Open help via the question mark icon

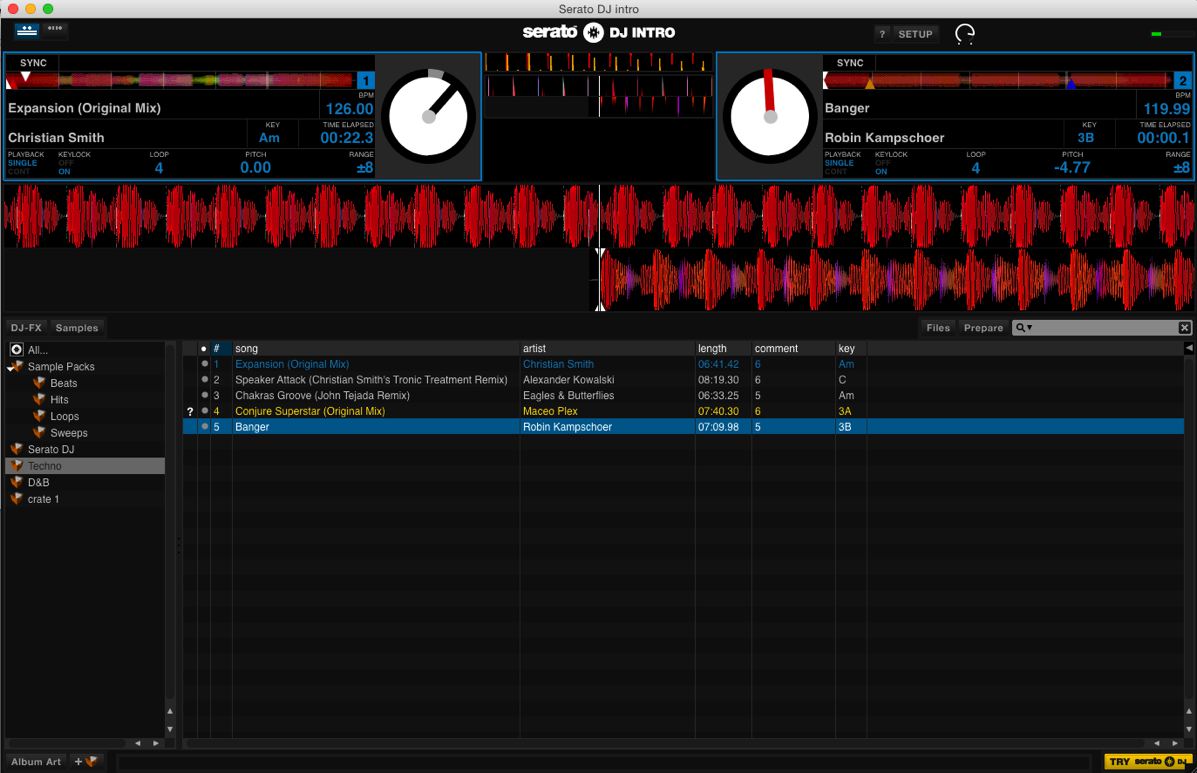click(x=881, y=34)
